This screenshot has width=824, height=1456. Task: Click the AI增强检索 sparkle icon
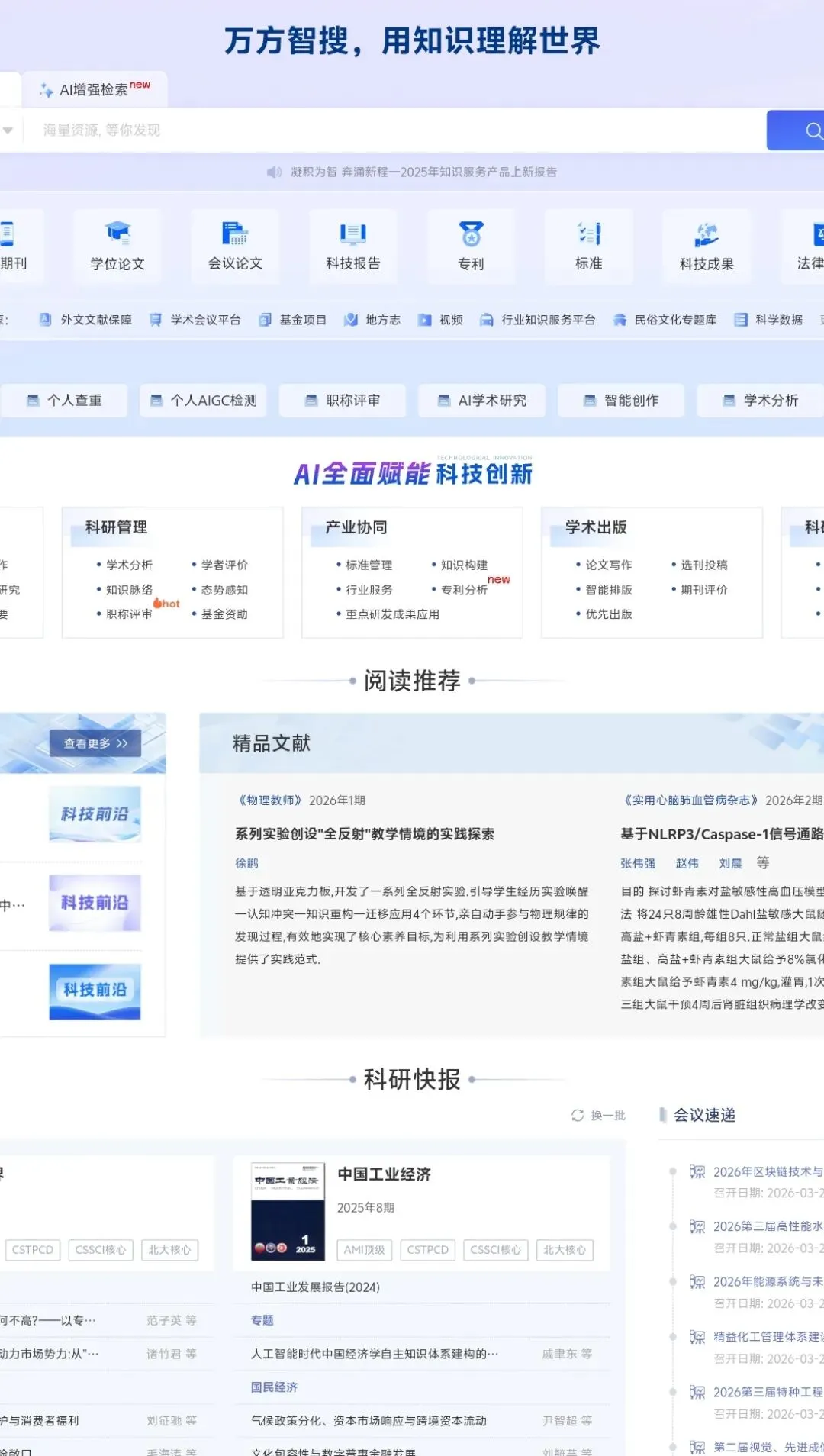point(47,90)
